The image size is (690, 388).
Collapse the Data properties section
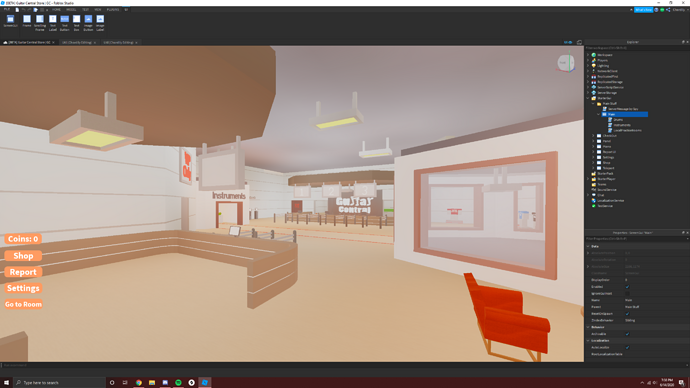588,246
